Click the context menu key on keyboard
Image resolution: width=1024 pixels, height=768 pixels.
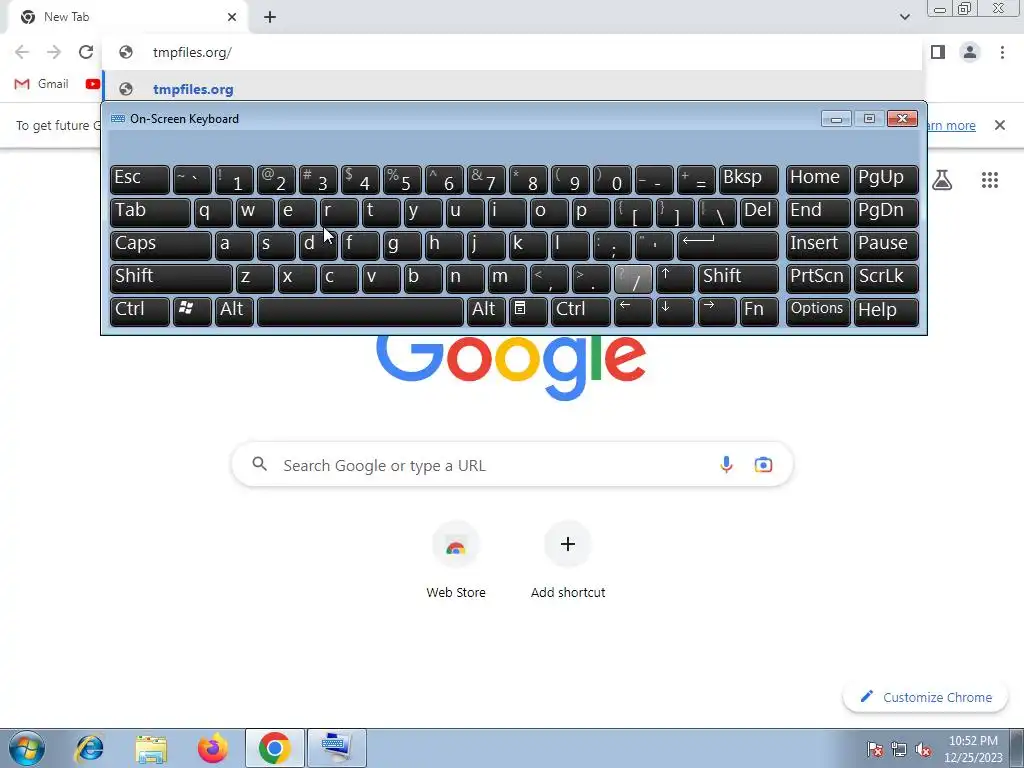click(x=528, y=312)
